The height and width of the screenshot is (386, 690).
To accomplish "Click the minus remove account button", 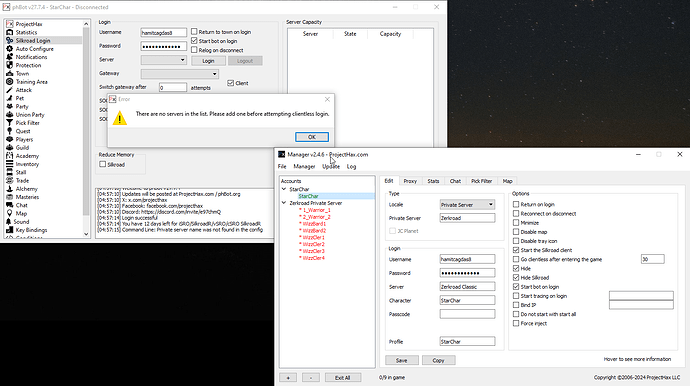I will [x=311, y=378].
